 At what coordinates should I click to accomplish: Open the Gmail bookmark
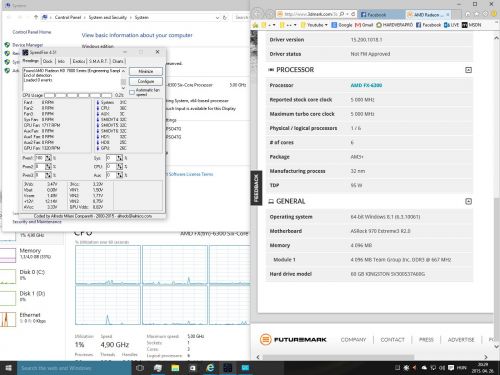pos(364,25)
